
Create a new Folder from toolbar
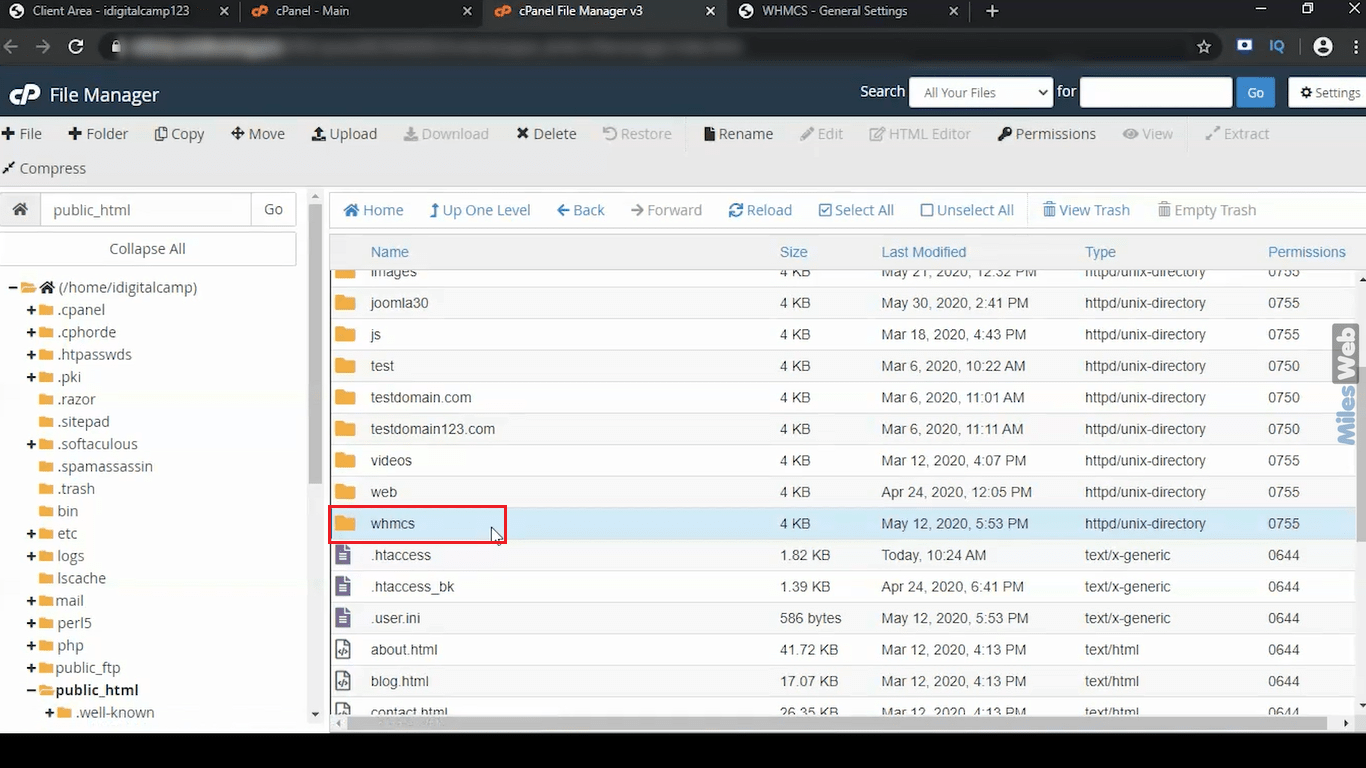tap(98, 134)
